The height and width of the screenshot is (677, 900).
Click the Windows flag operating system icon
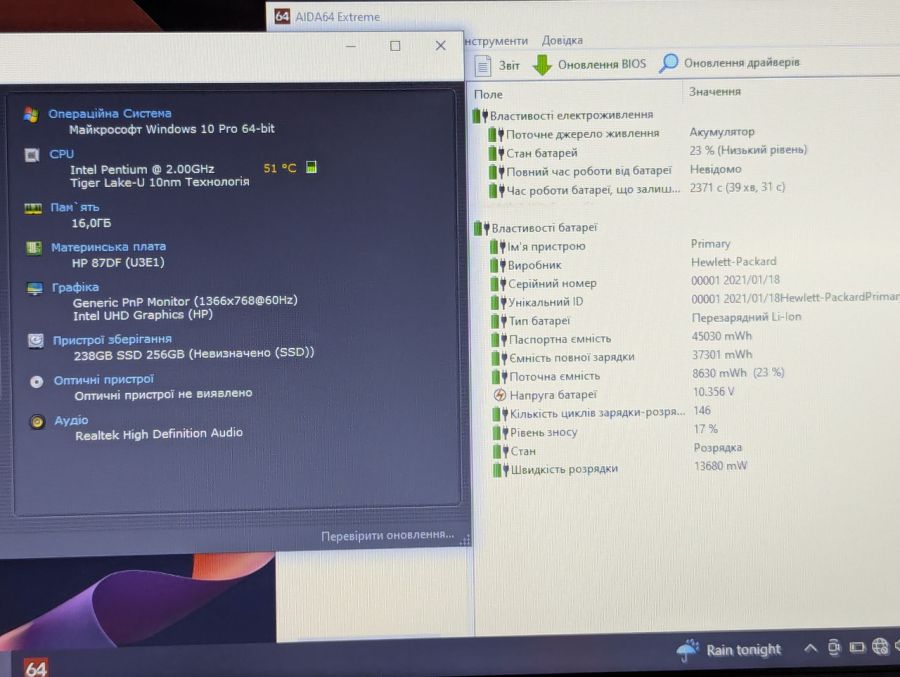tap(31, 114)
